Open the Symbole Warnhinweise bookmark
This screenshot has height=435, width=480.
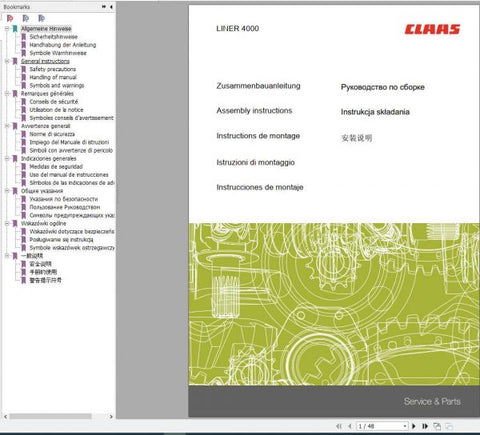coord(58,53)
